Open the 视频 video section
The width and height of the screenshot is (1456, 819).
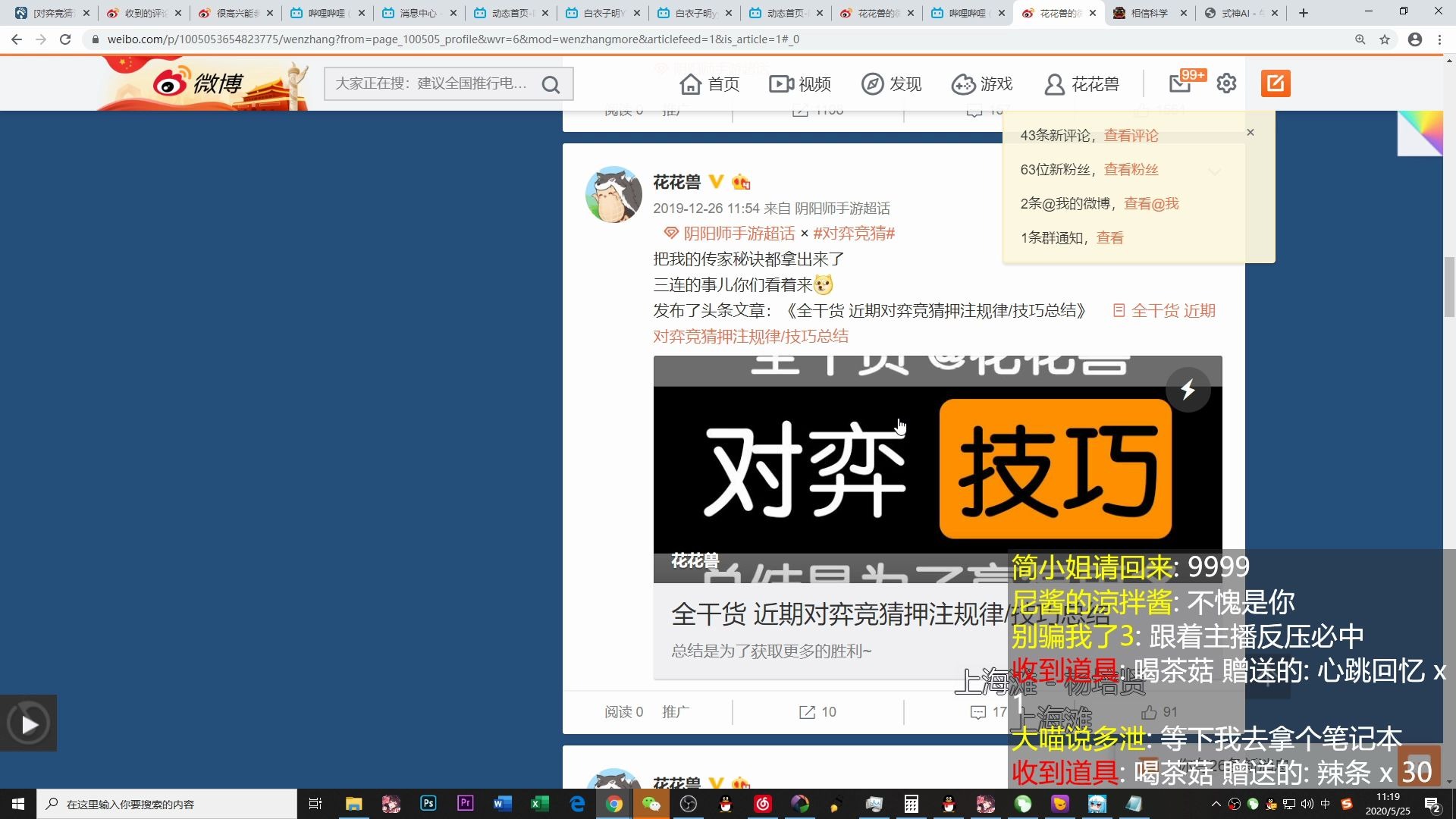800,84
